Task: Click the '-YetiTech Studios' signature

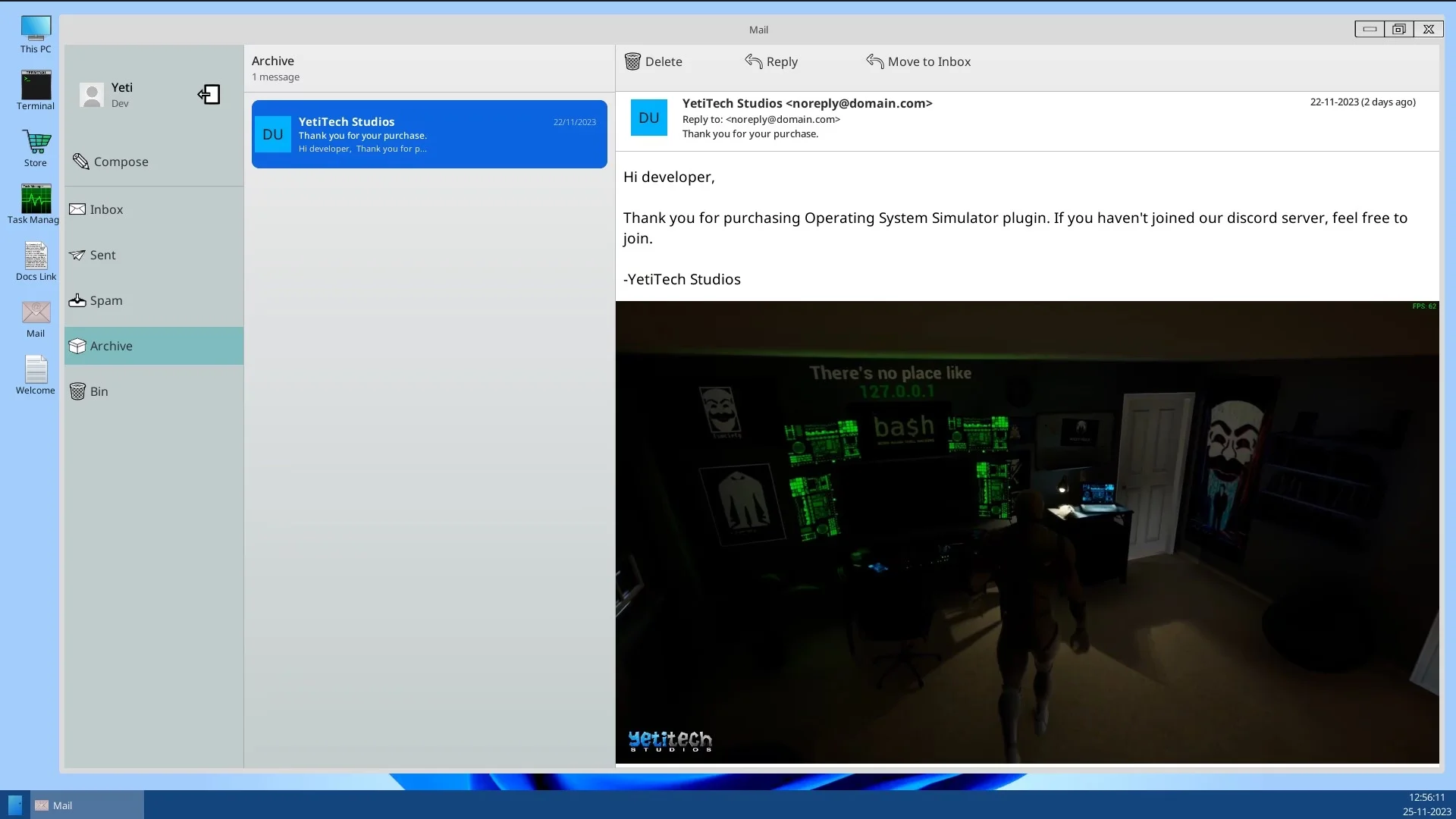Action: click(682, 279)
